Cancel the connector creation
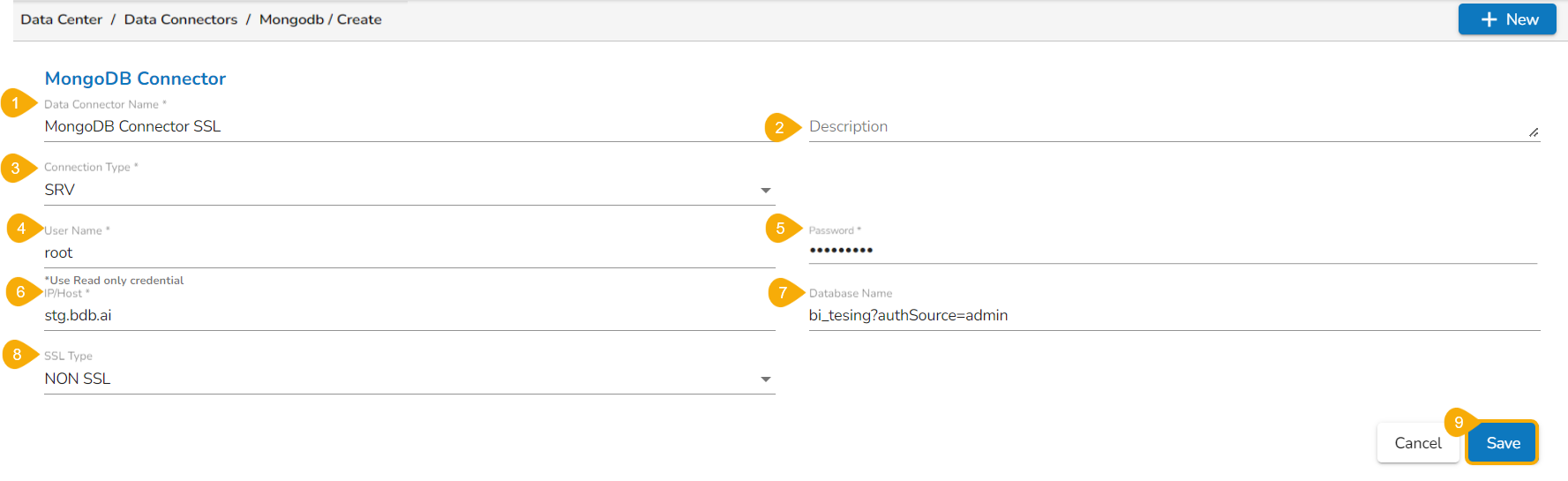Screen dimensions: 1568x481 pos(1417,443)
